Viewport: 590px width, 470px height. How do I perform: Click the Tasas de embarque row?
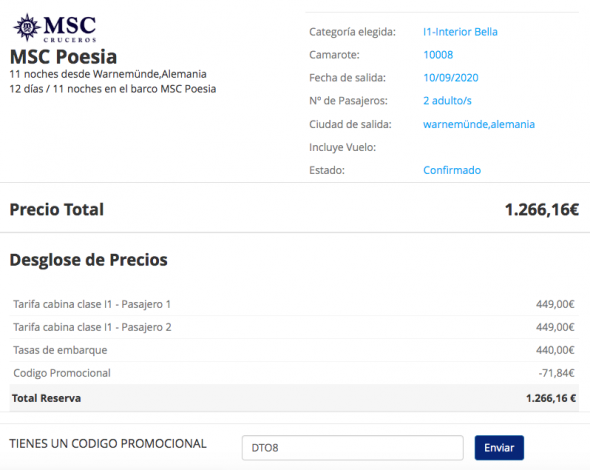294,350
